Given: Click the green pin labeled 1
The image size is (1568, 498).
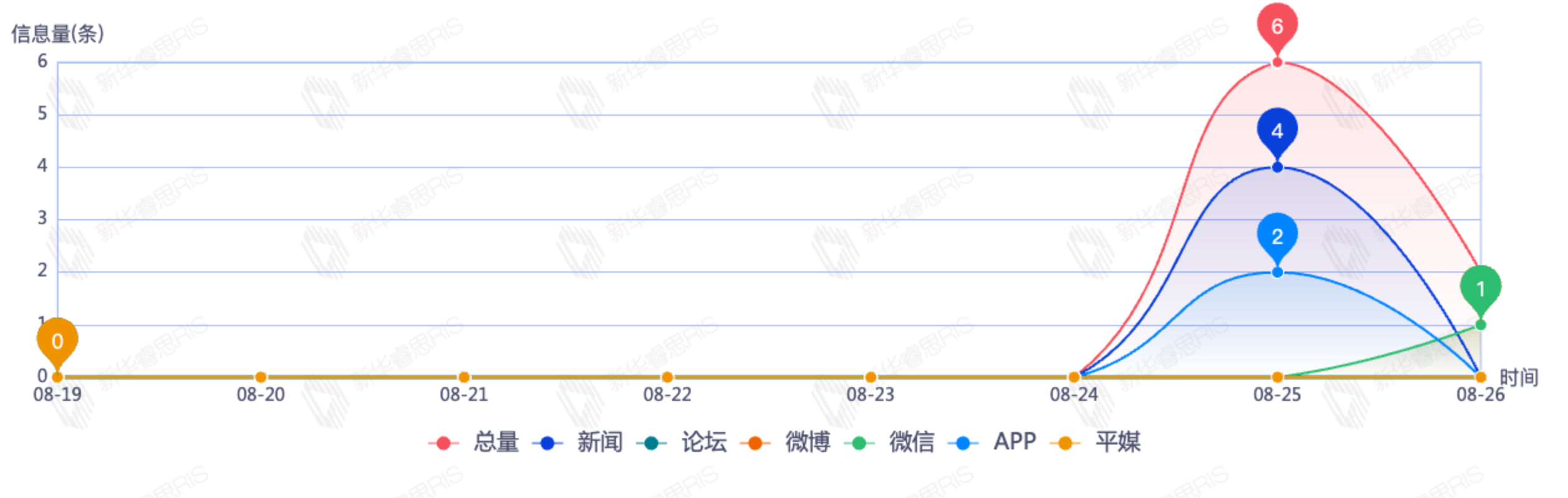Looking at the screenshot, I should pyautogui.click(x=1480, y=289).
